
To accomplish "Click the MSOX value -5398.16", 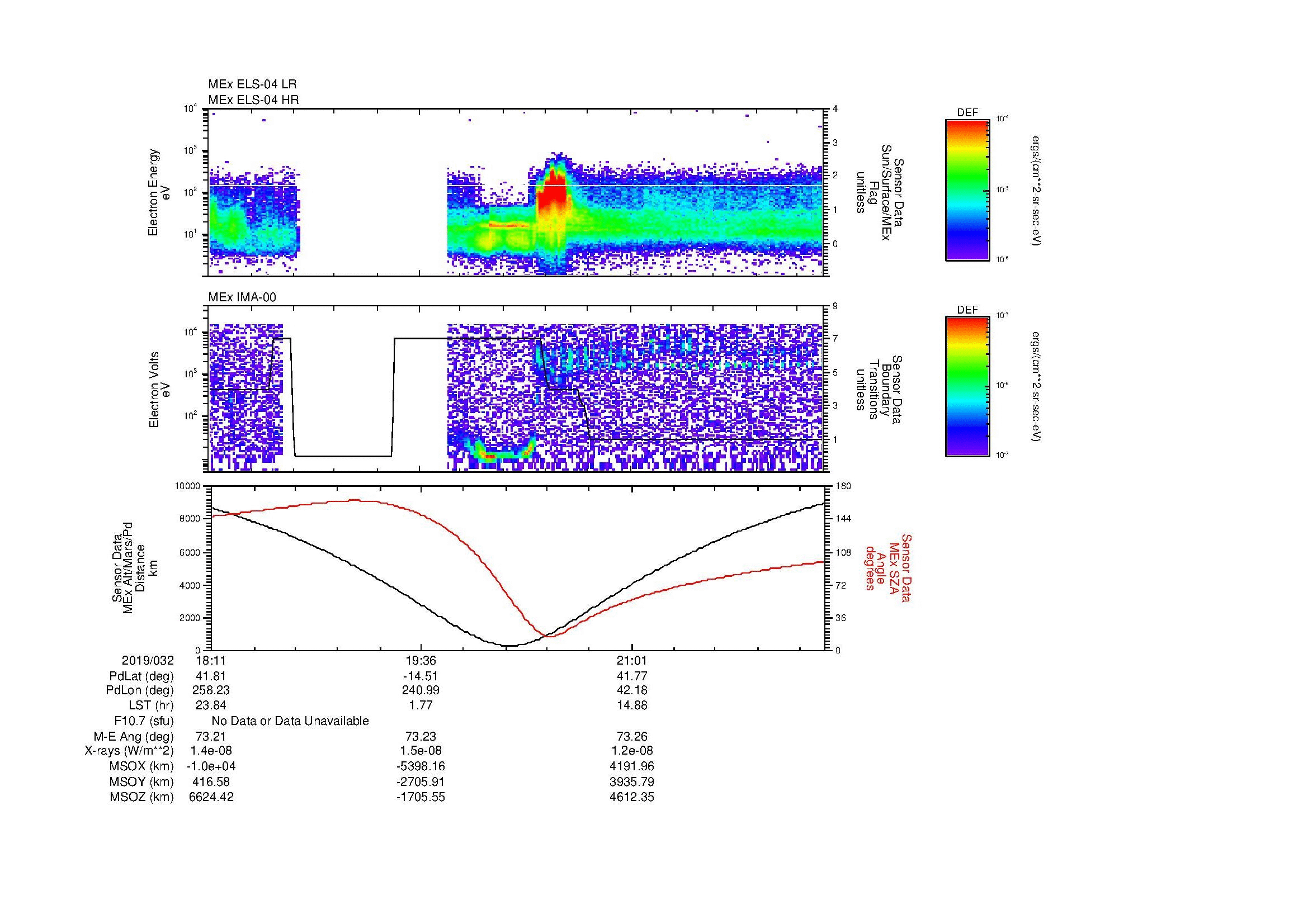I will pos(421,766).
